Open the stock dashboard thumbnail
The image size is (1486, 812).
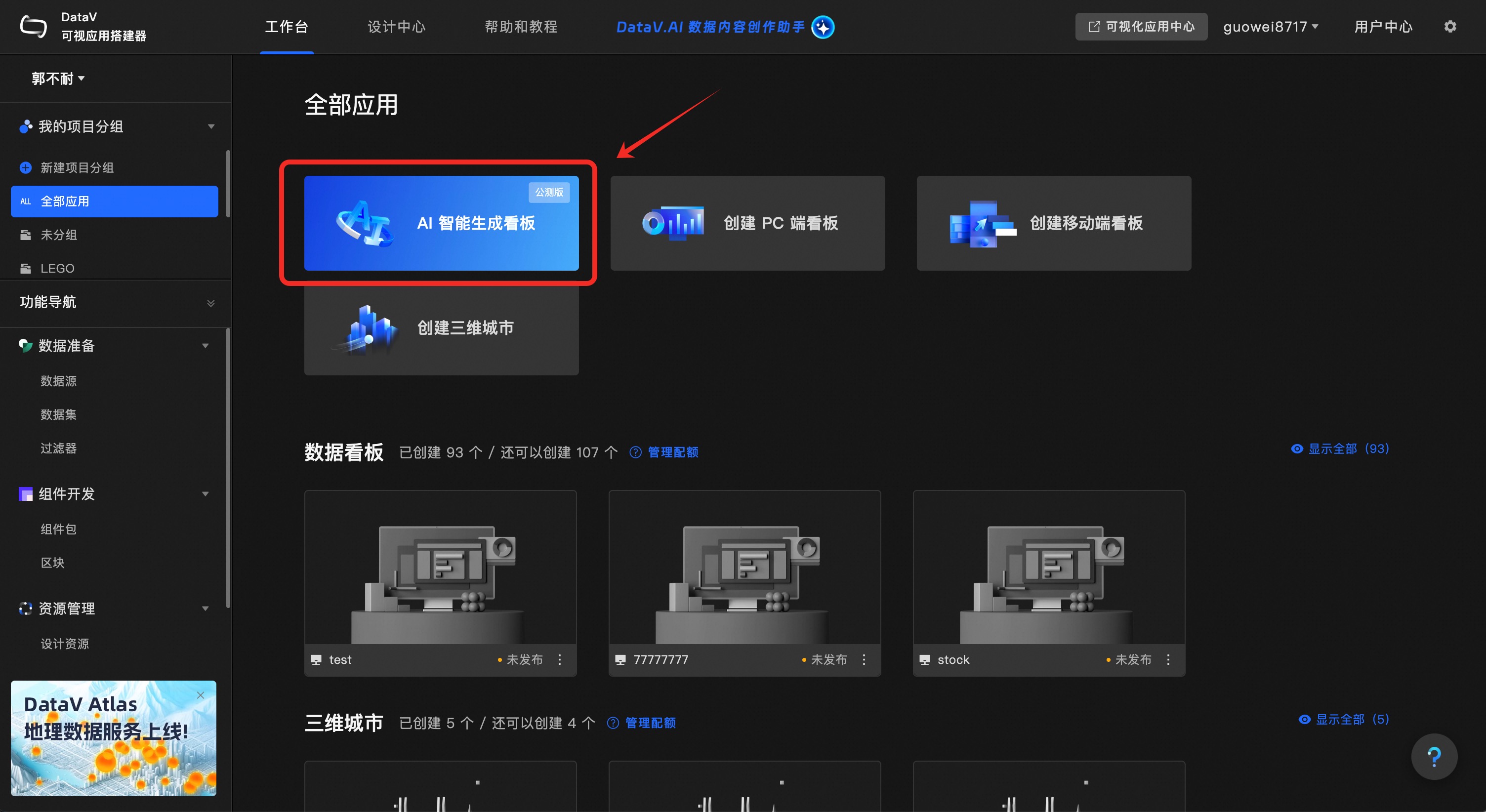(x=1049, y=568)
